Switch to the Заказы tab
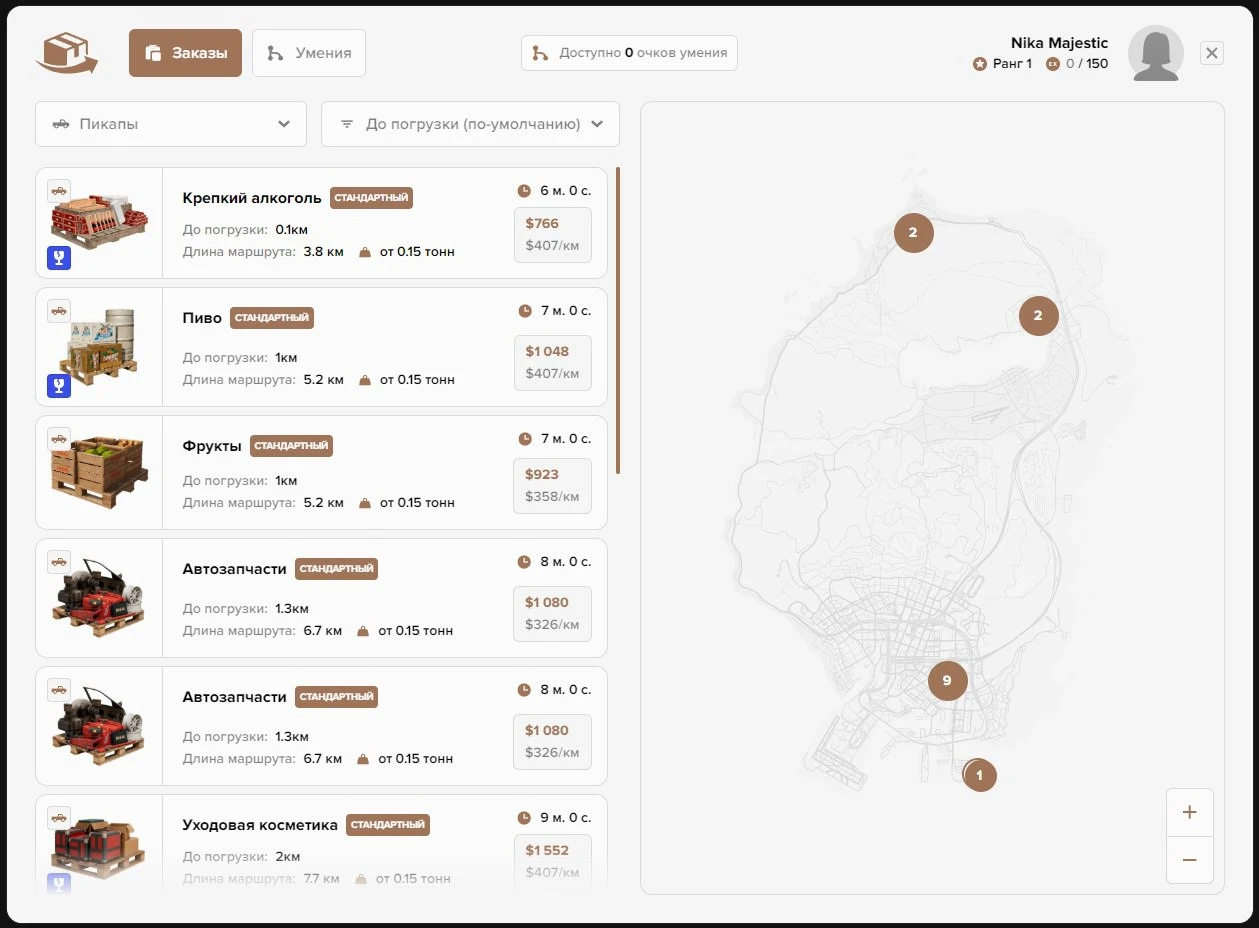Viewport: 1259px width, 928px height. tap(185, 53)
